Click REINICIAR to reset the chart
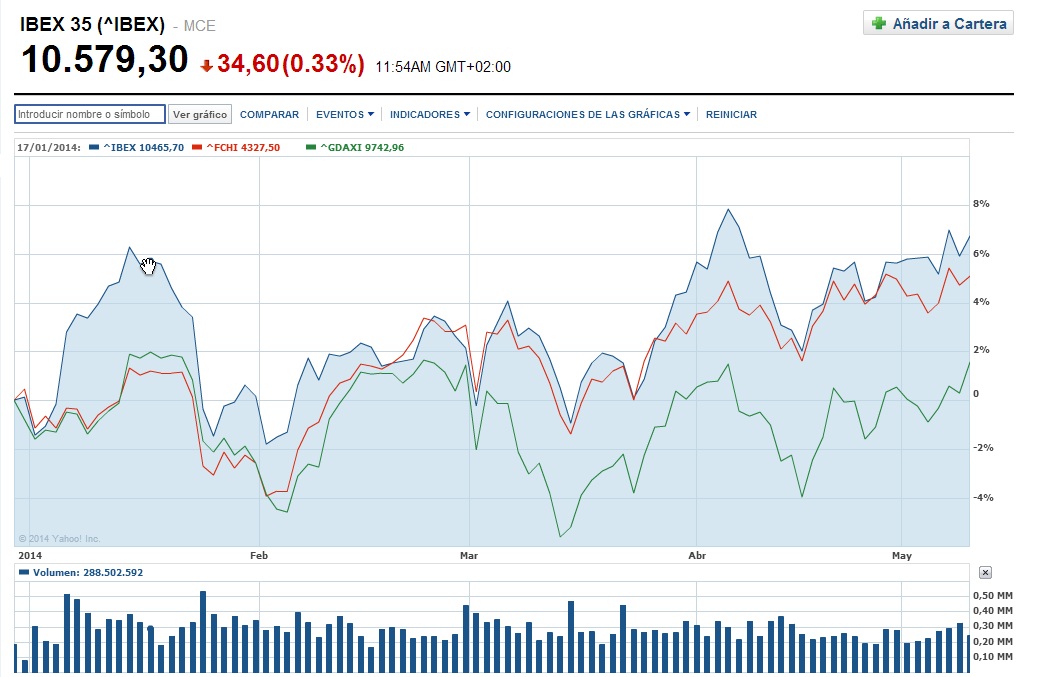This screenshot has height=677, width=1044. point(731,114)
